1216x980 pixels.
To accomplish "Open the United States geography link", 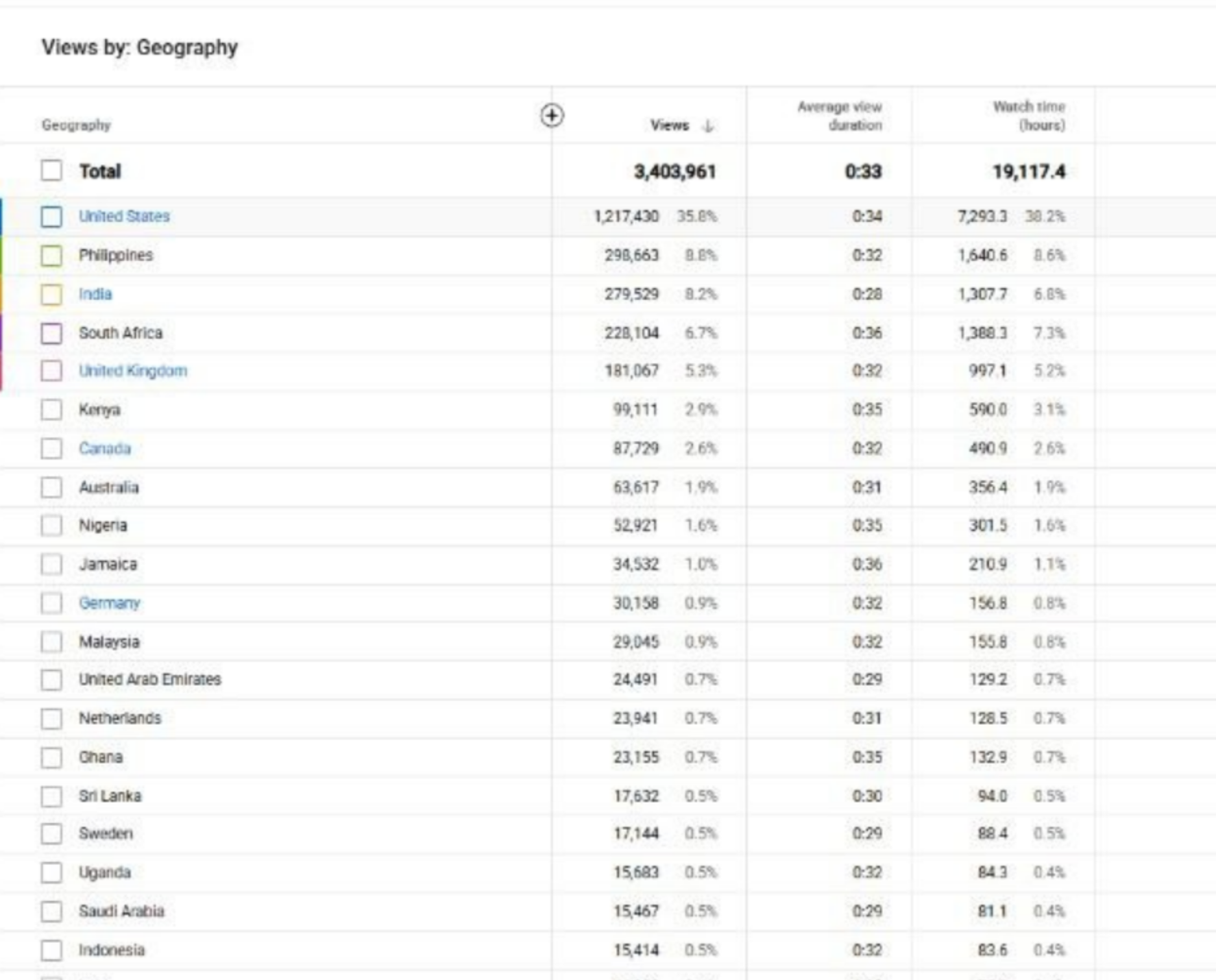I will pos(124,216).
